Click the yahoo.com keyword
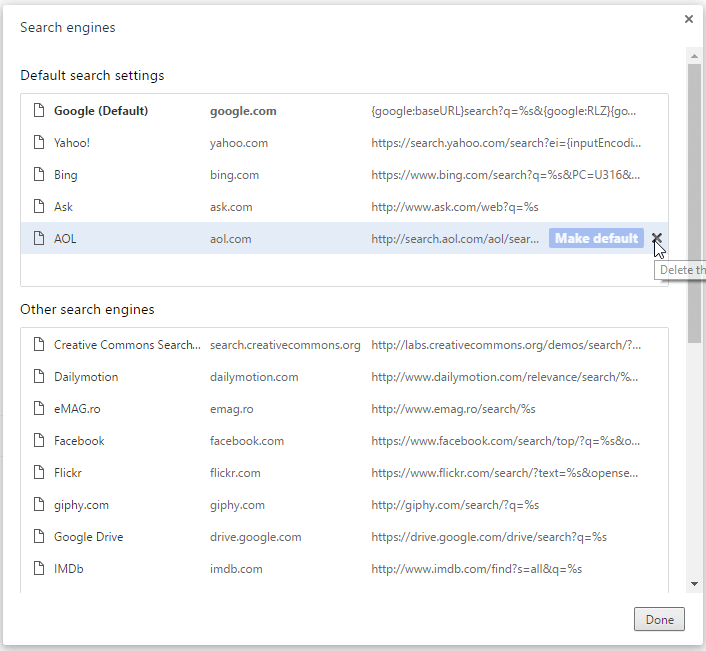Screen dimensions: 706x651 239,143
